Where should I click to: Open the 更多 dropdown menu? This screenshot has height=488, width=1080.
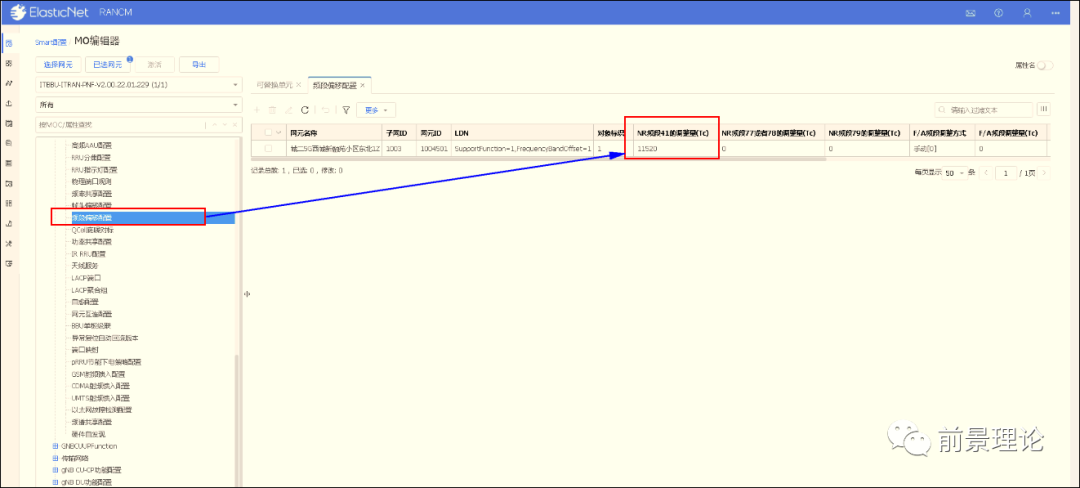[x=377, y=110]
